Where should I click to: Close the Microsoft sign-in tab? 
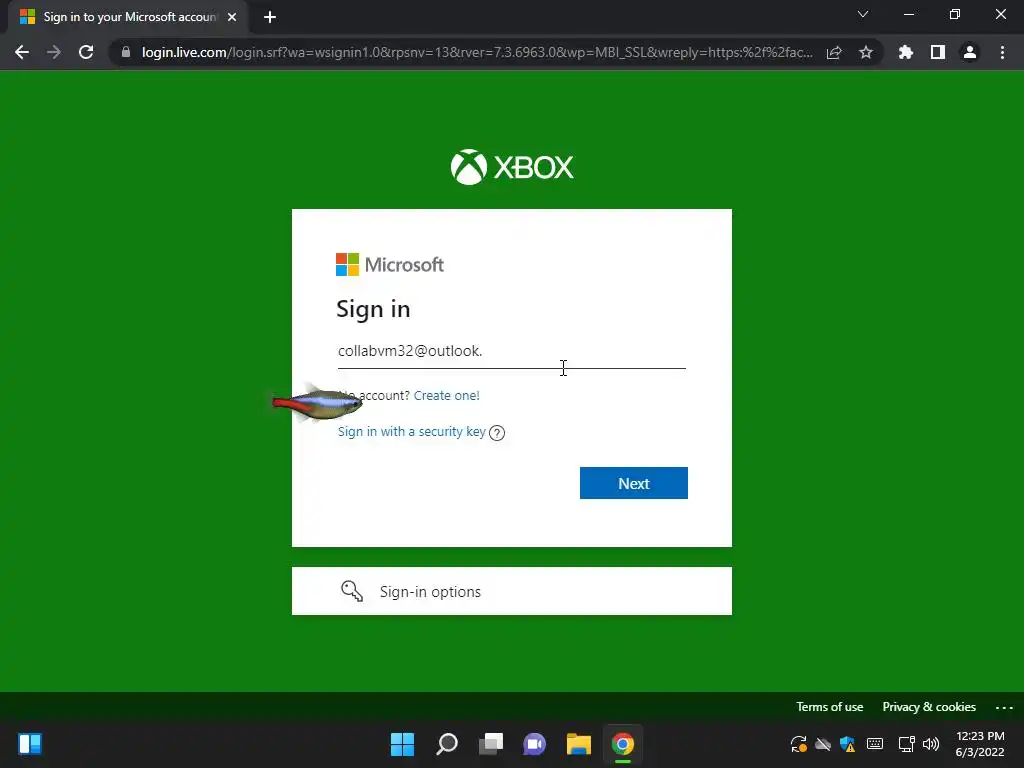tap(232, 17)
